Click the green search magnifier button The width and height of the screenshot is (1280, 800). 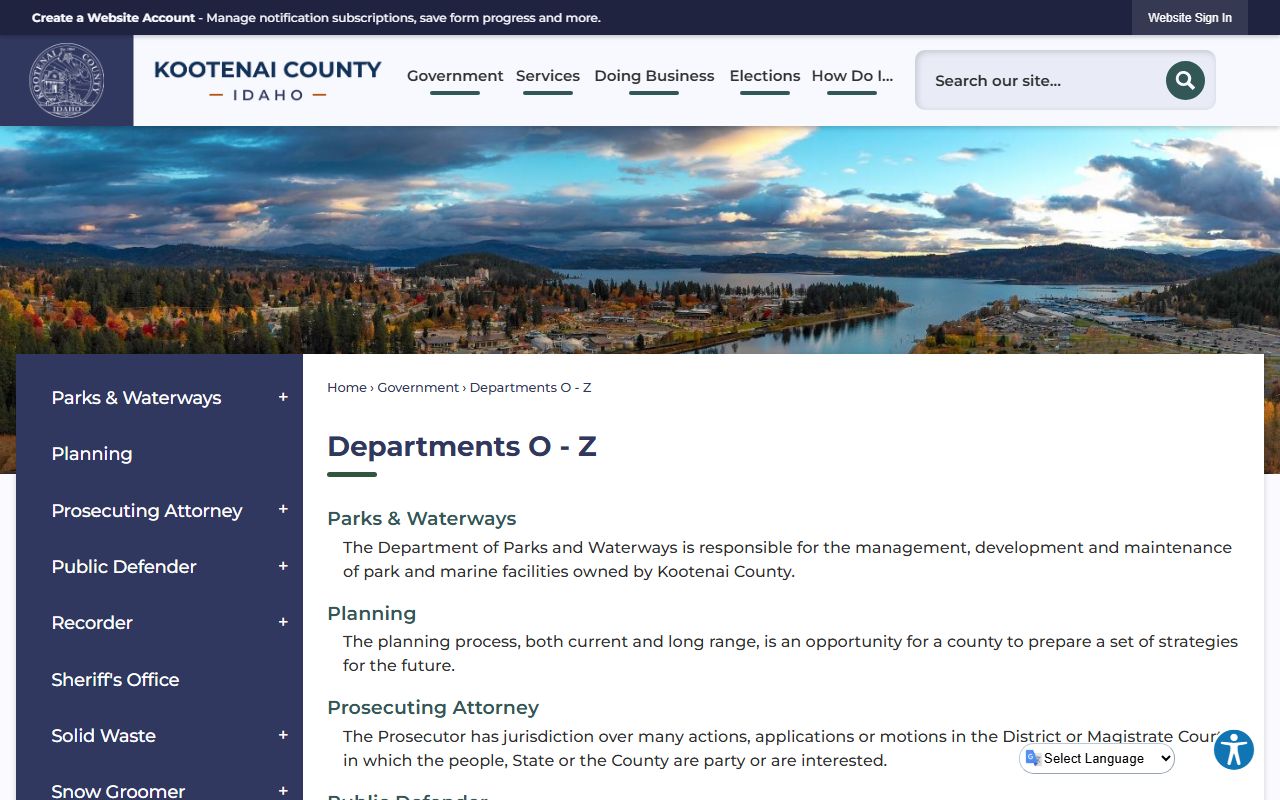(1185, 80)
